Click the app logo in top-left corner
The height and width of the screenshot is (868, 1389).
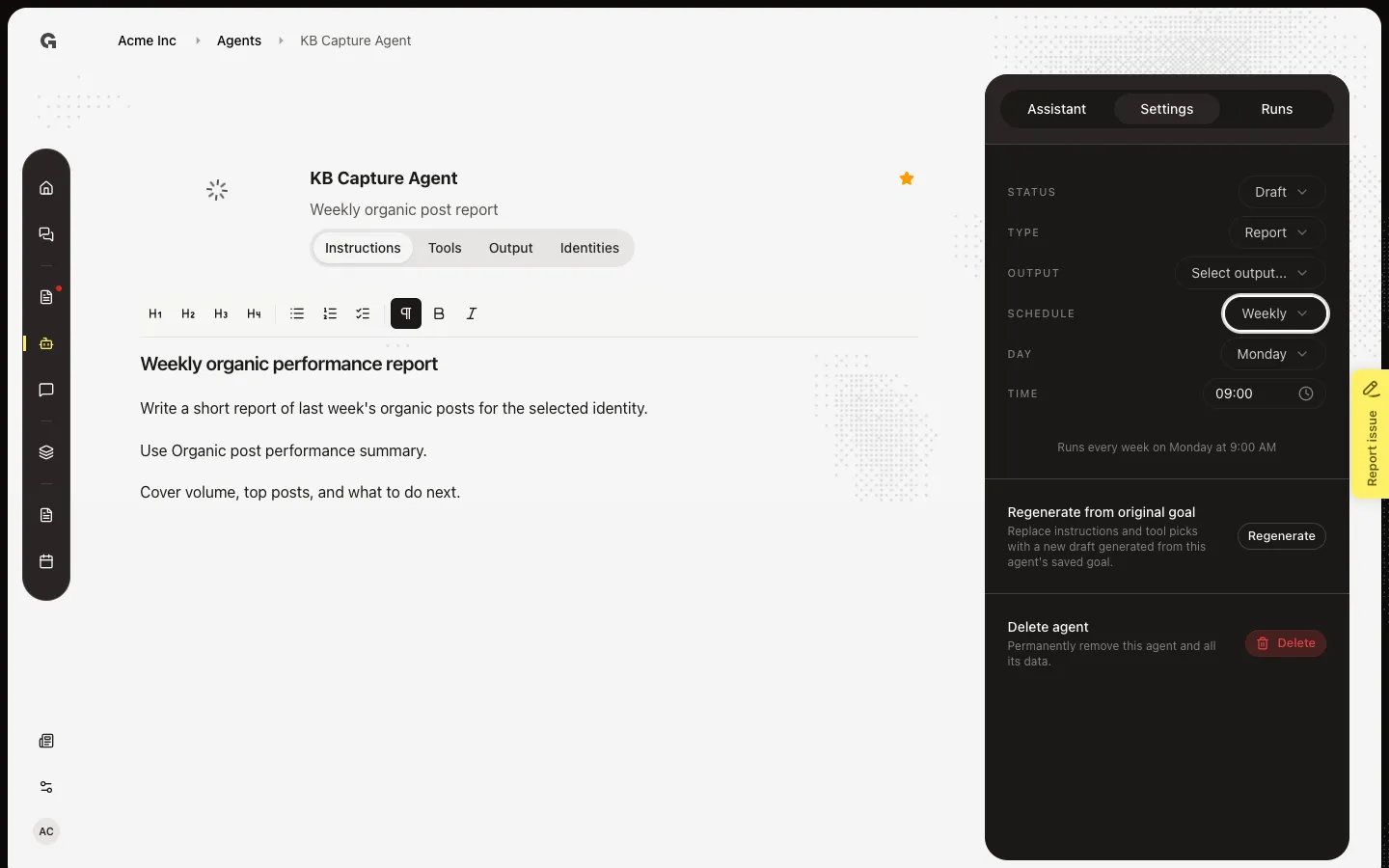click(x=48, y=41)
